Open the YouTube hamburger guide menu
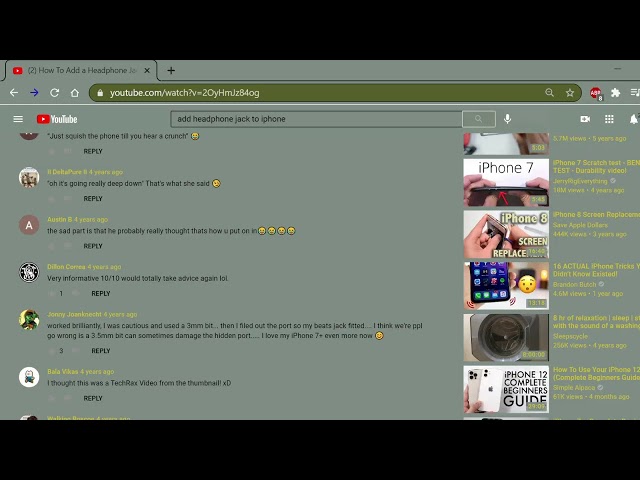 18,119
